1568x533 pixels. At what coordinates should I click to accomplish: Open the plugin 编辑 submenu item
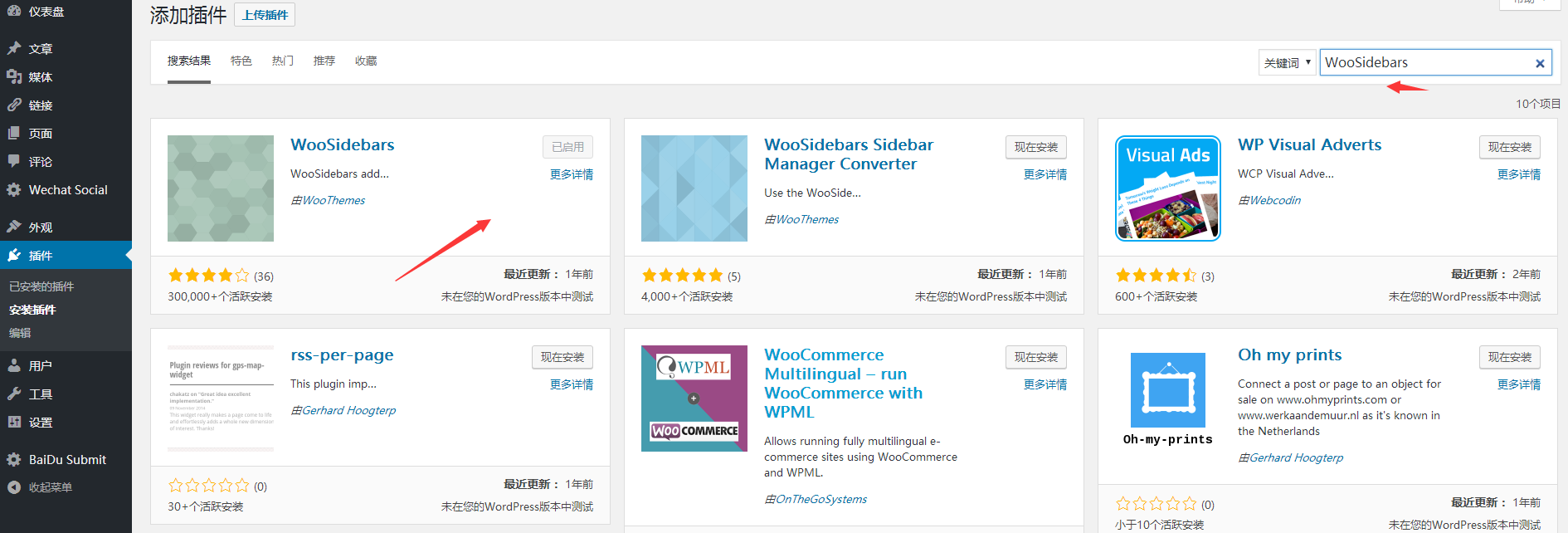click(x=20, y=333)
